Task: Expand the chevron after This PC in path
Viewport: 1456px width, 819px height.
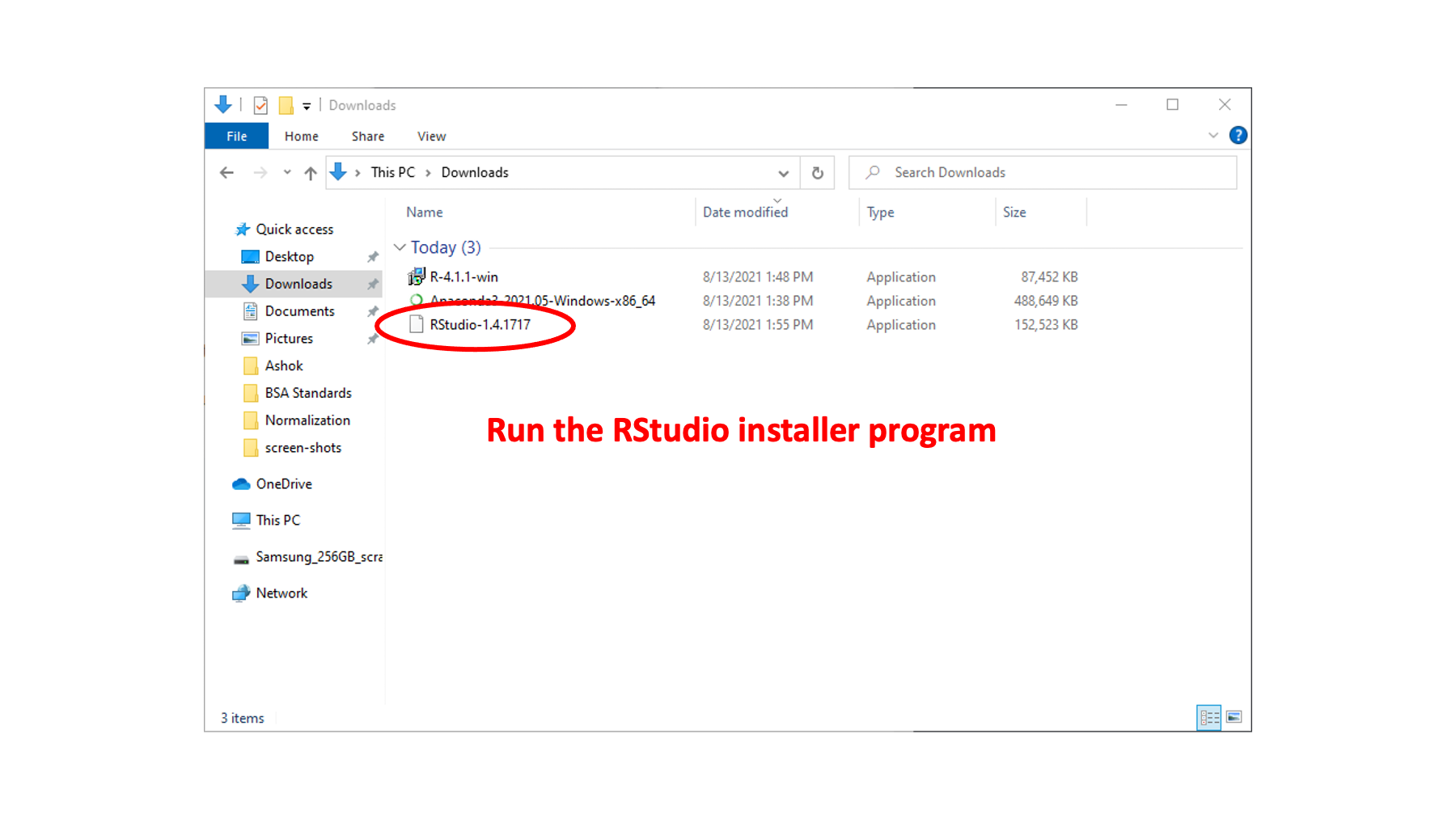Action: pos(428,172)
